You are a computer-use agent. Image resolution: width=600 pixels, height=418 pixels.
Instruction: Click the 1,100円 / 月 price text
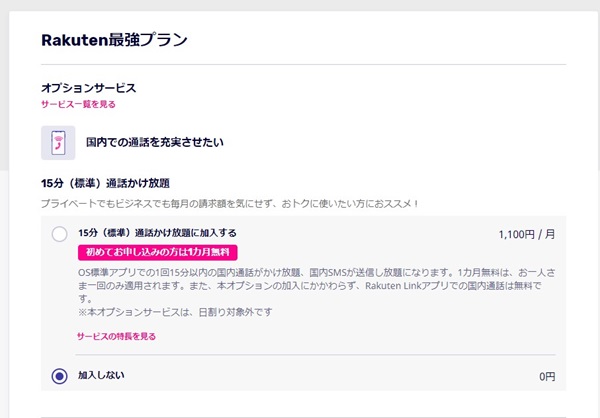coord(527,234)
